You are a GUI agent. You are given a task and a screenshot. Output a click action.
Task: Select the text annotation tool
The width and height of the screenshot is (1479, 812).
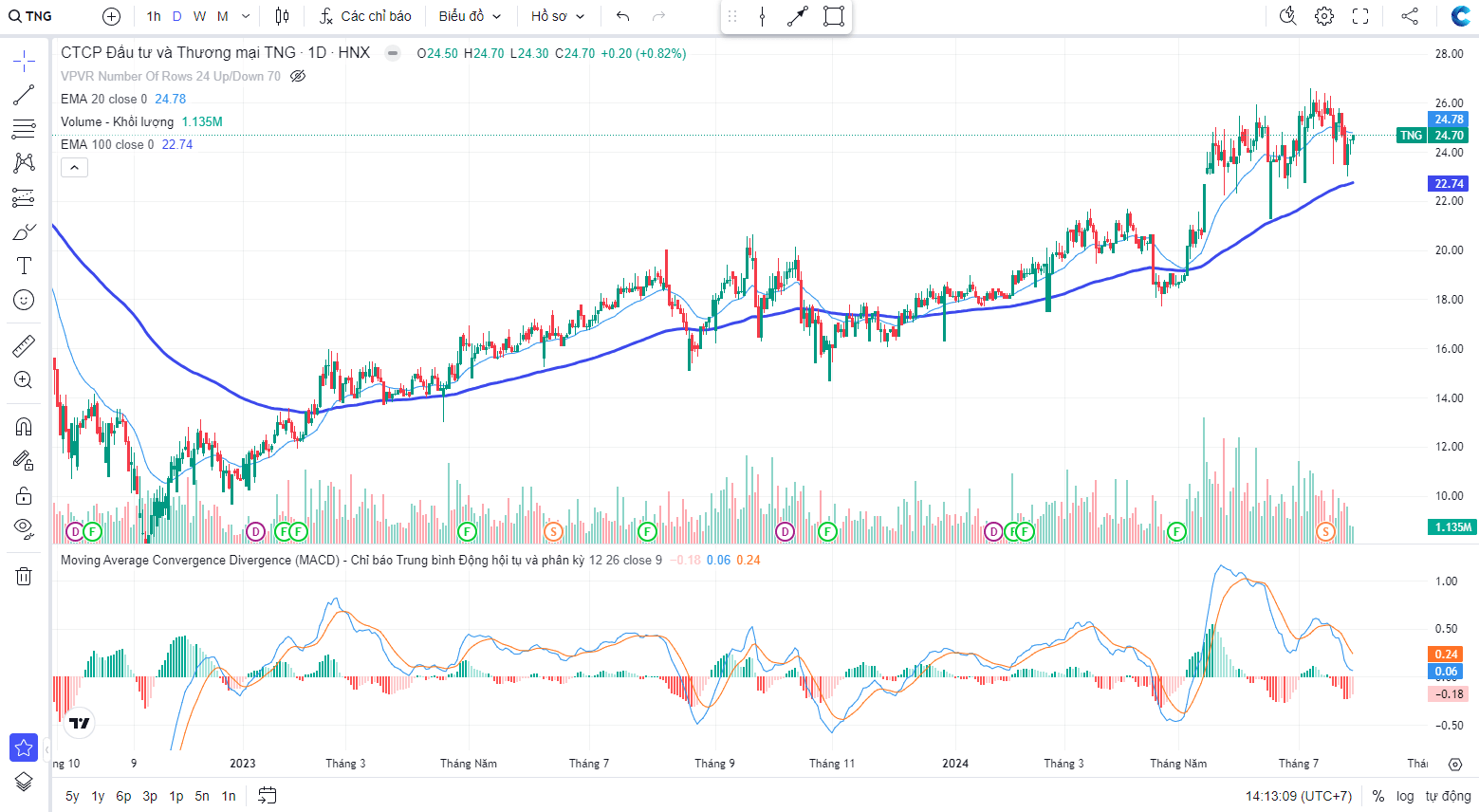point(24,266)
